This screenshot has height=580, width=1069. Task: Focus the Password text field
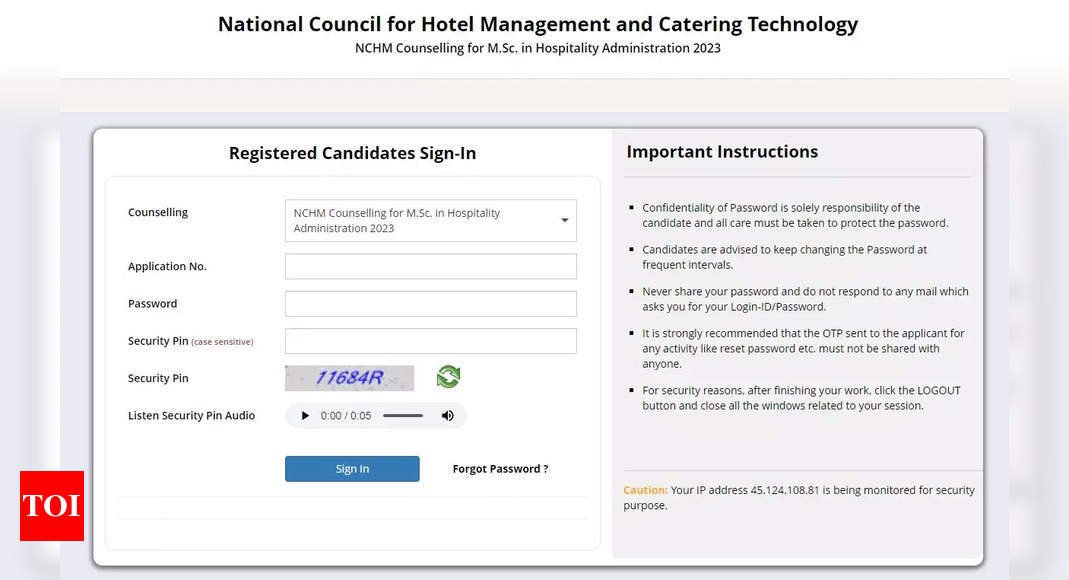click(431, 304)
